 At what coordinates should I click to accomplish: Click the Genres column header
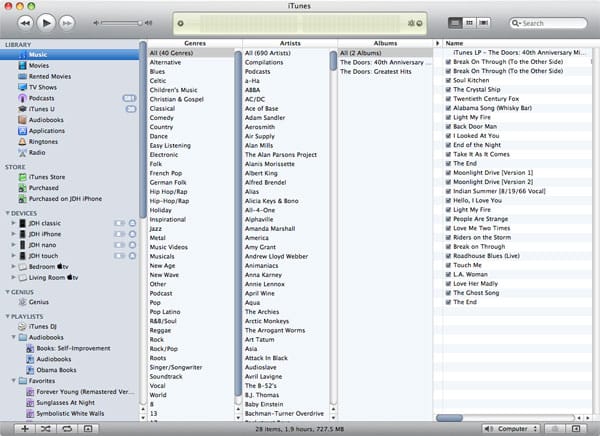tap(195, 43)
